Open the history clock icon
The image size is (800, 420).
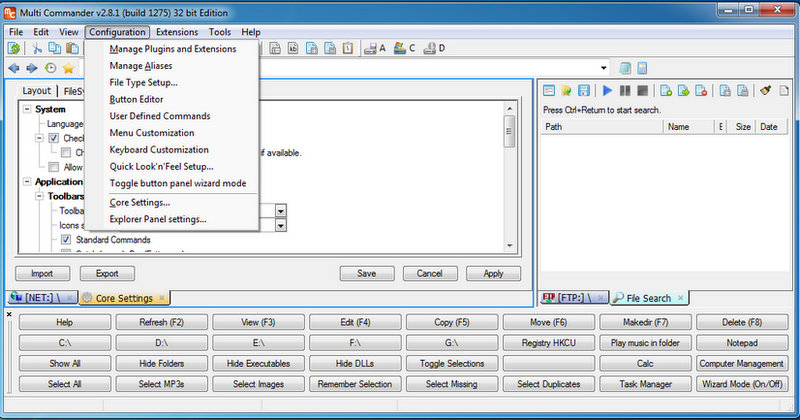coord(50,68)
